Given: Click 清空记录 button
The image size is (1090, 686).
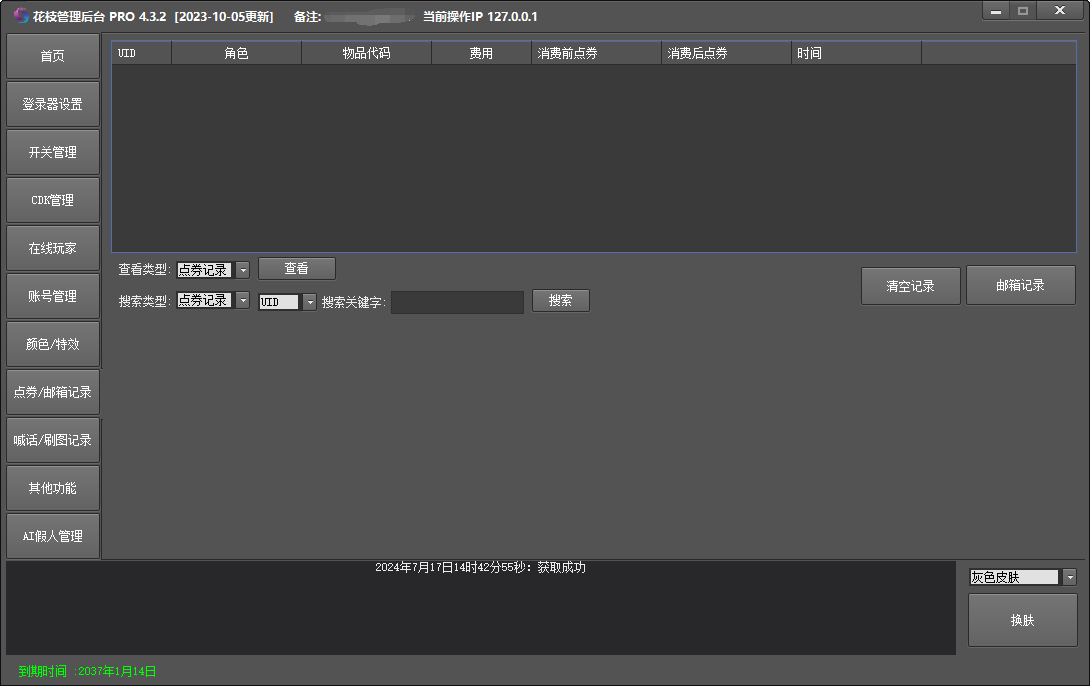Looking at the screenshot, I should 910,286.
